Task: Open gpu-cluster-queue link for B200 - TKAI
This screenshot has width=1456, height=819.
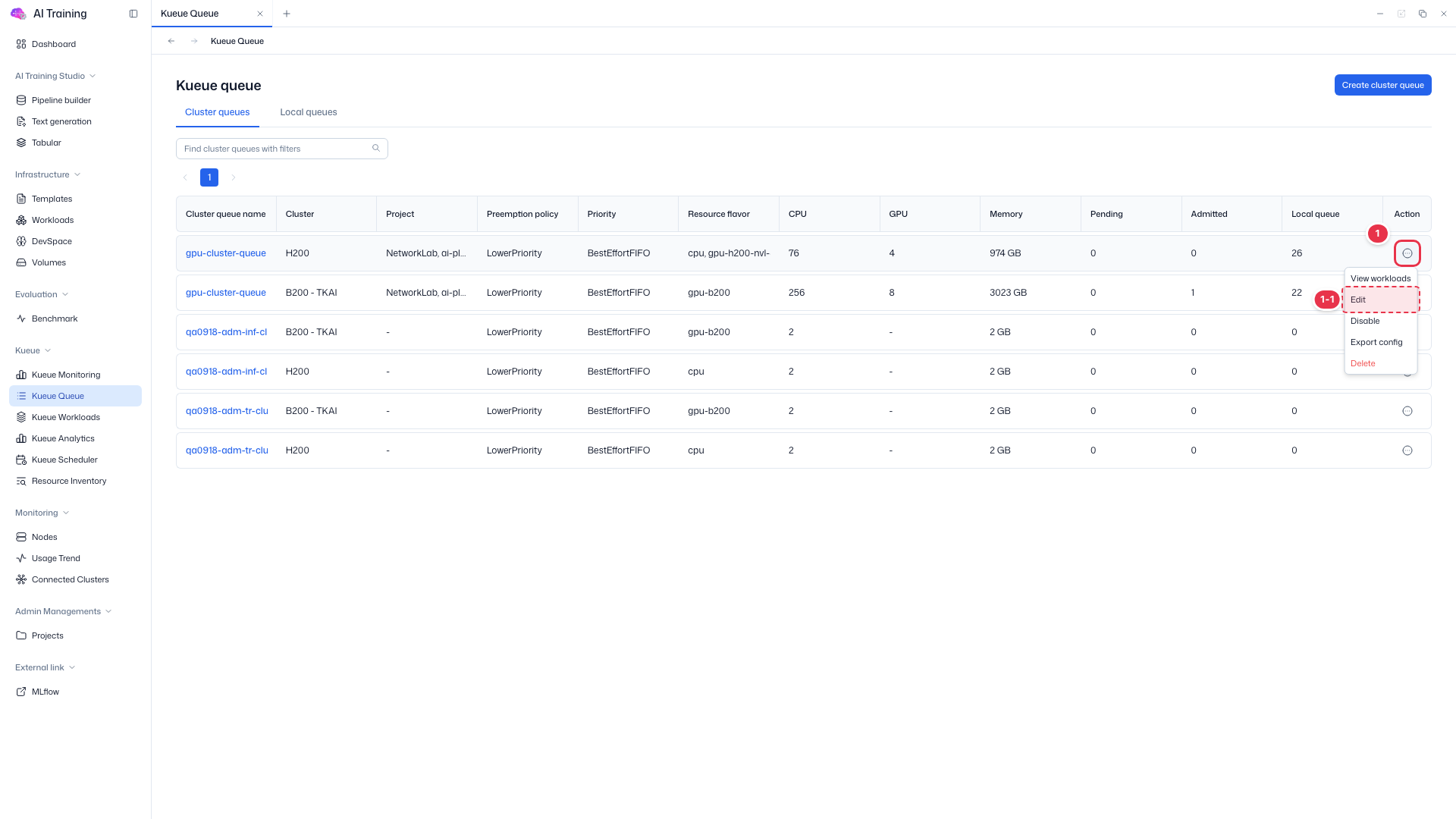Action: [226, 293]
